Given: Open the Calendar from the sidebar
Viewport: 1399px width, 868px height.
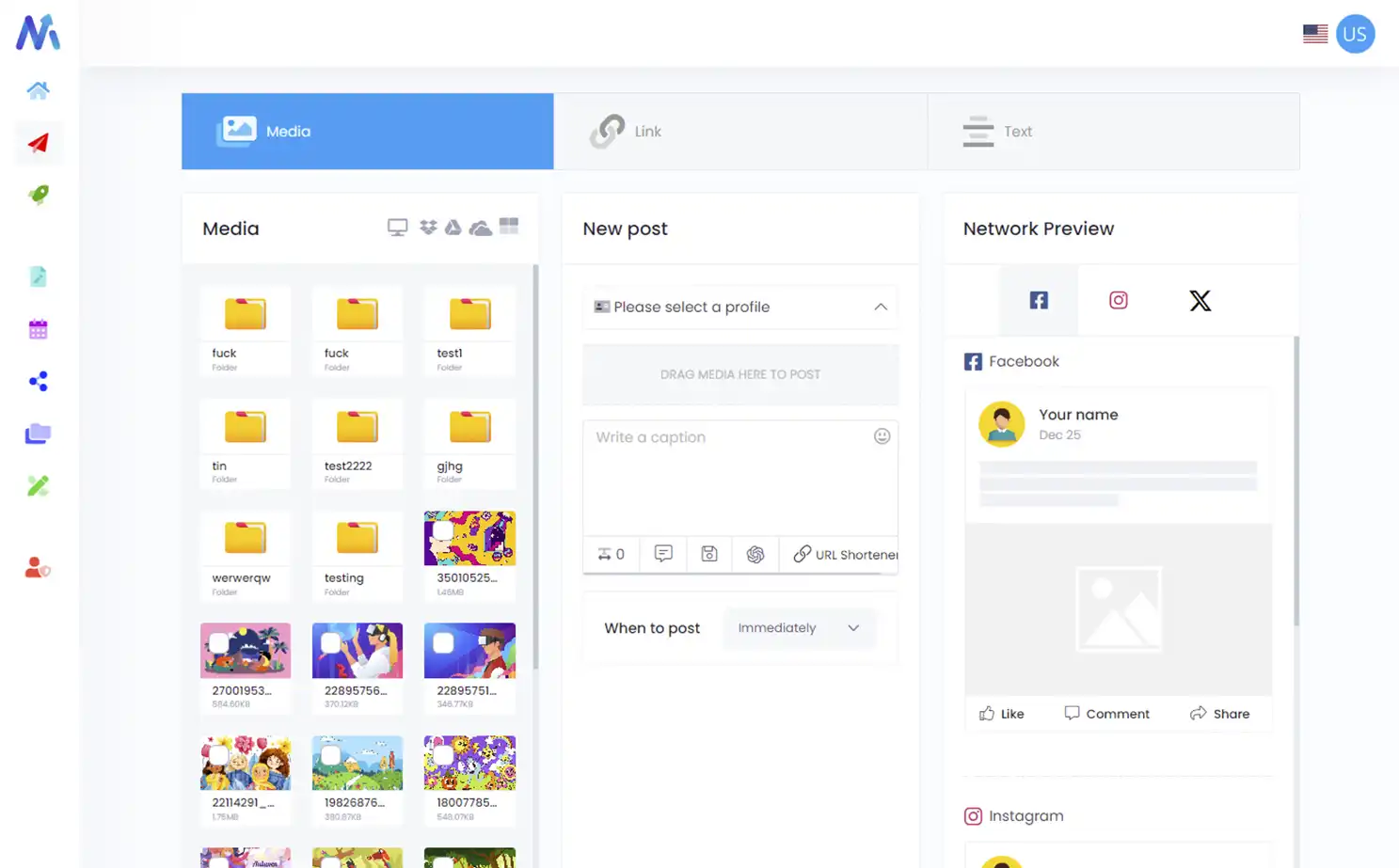Looking at the screenshot, I should coord(38,328).
